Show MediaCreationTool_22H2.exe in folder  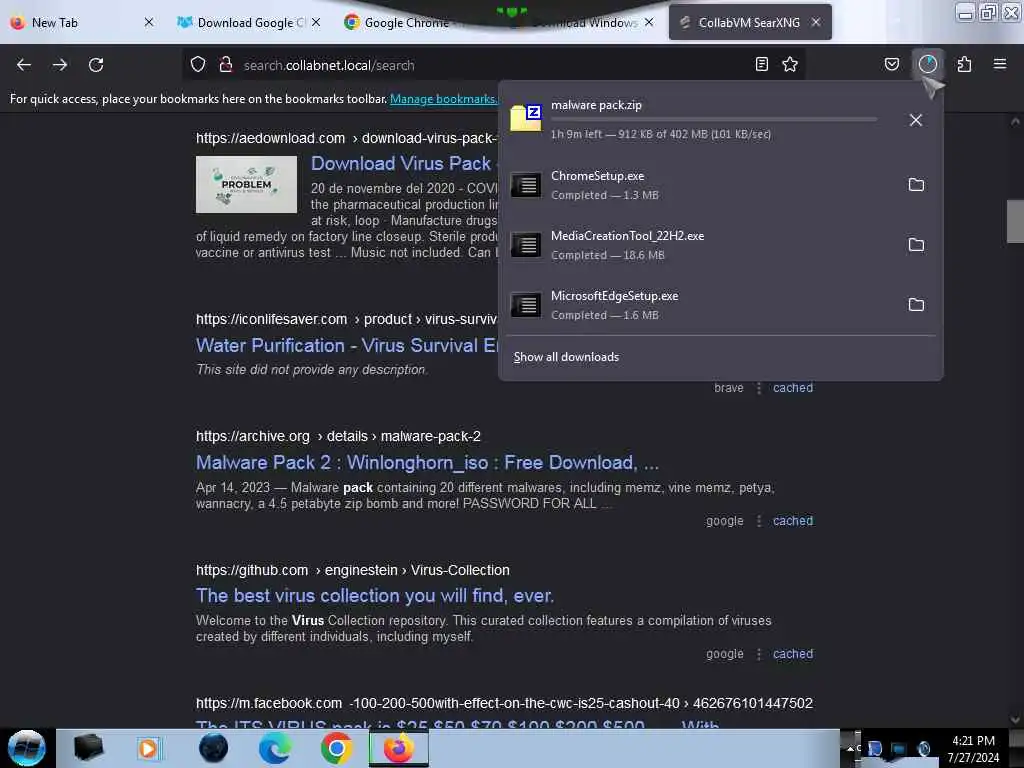pyautogui.click(x=916, y=245)
